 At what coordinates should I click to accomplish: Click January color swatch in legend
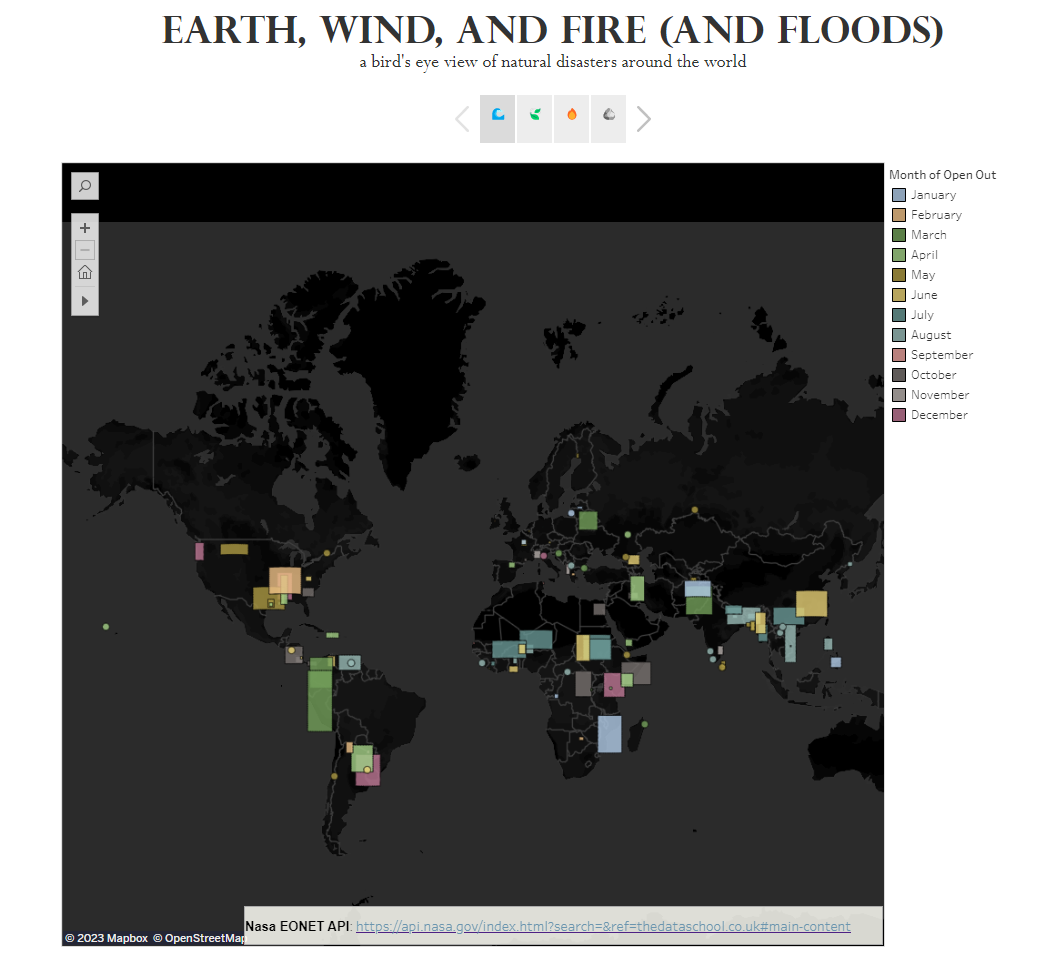point(899,195)
